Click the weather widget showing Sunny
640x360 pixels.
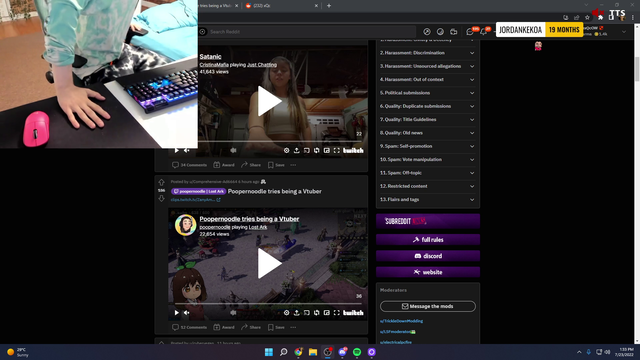click(x=18, y=352)
